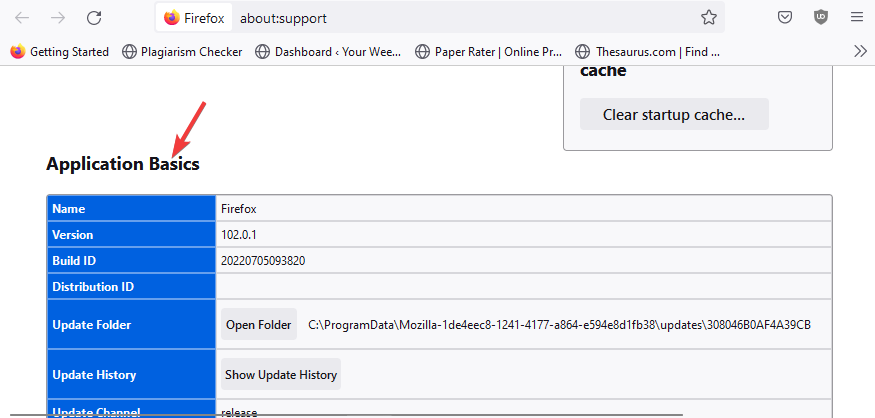The image size is (875, 418).
Task: Open the Save to Pocket icon
Action: (785, 18)
